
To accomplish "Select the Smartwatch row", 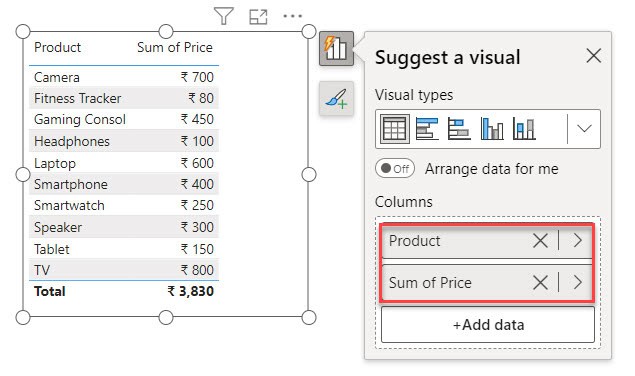I will click(x=124, y=205).
